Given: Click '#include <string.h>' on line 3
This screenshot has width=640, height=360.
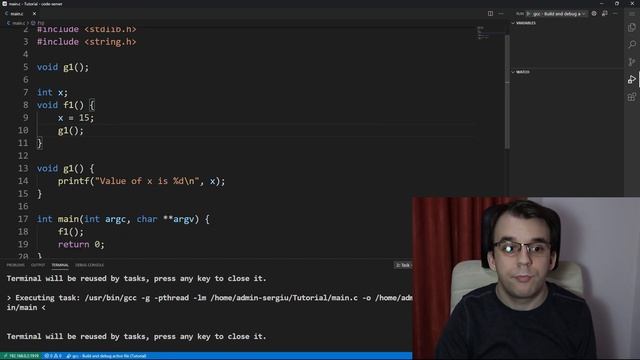Looking at the screenshot, I should coord(87,42).
